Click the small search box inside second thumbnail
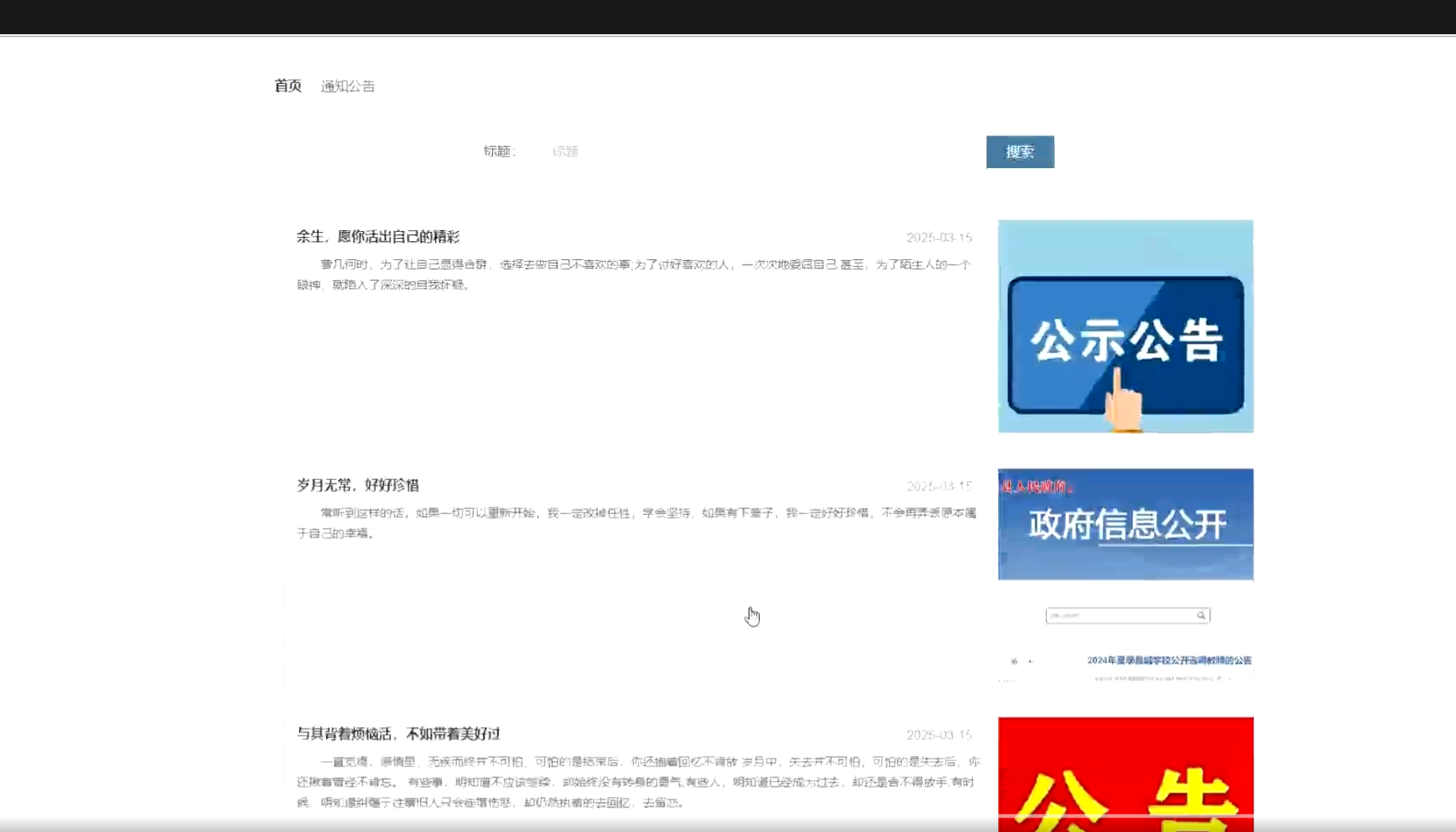 click(x=1118, y=615)
